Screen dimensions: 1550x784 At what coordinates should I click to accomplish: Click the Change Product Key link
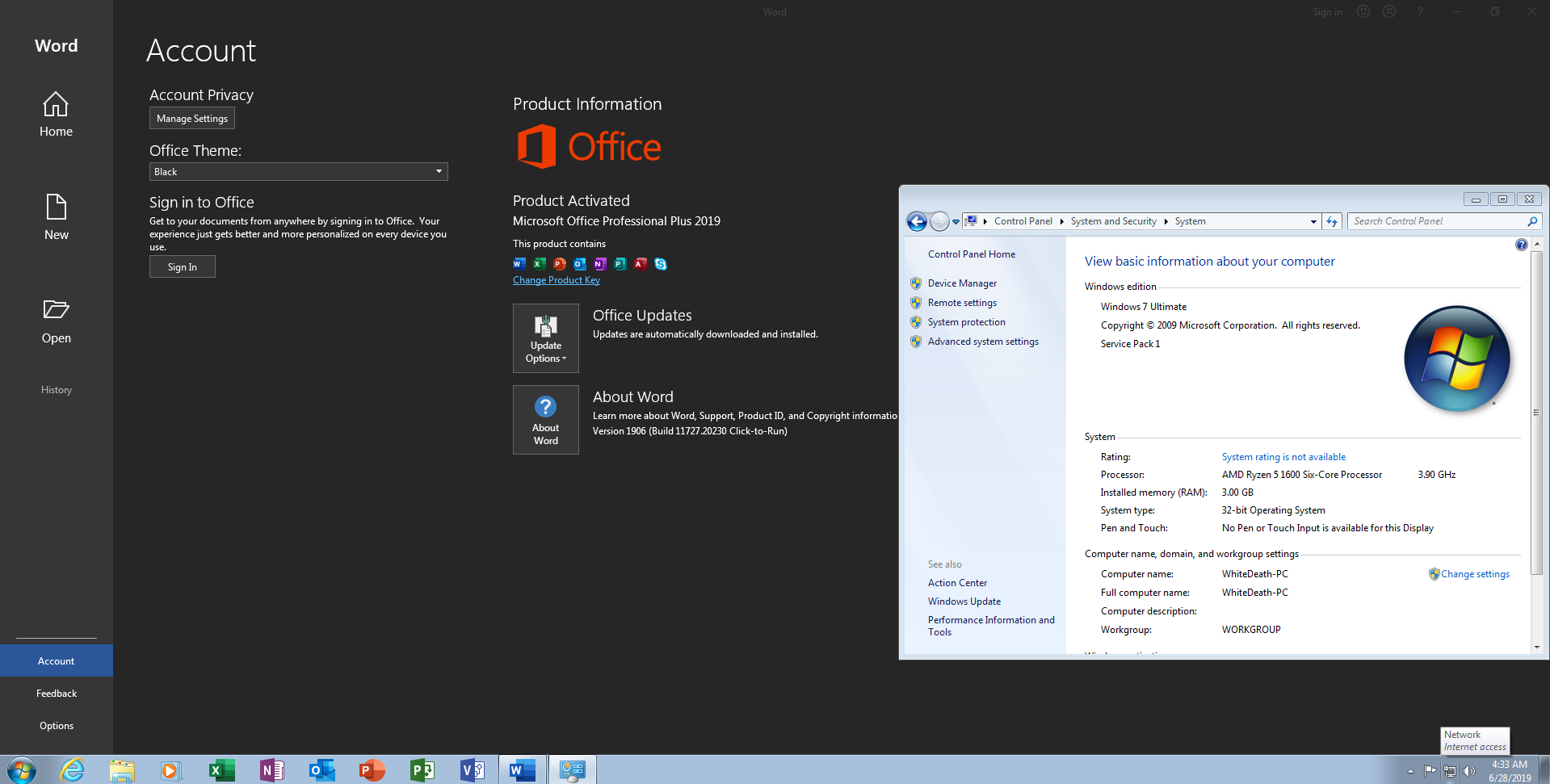click(x=556, y=280)
